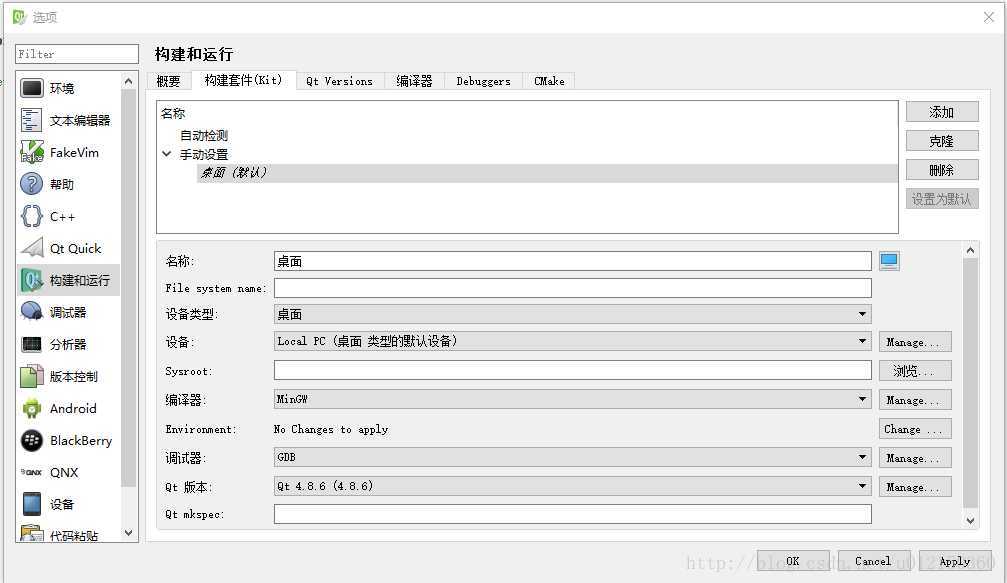This screenshot has height=583, width=1007.
Task: Open the 调试器 bug icon
Action: pyautogui.click(x=31, y=312)
